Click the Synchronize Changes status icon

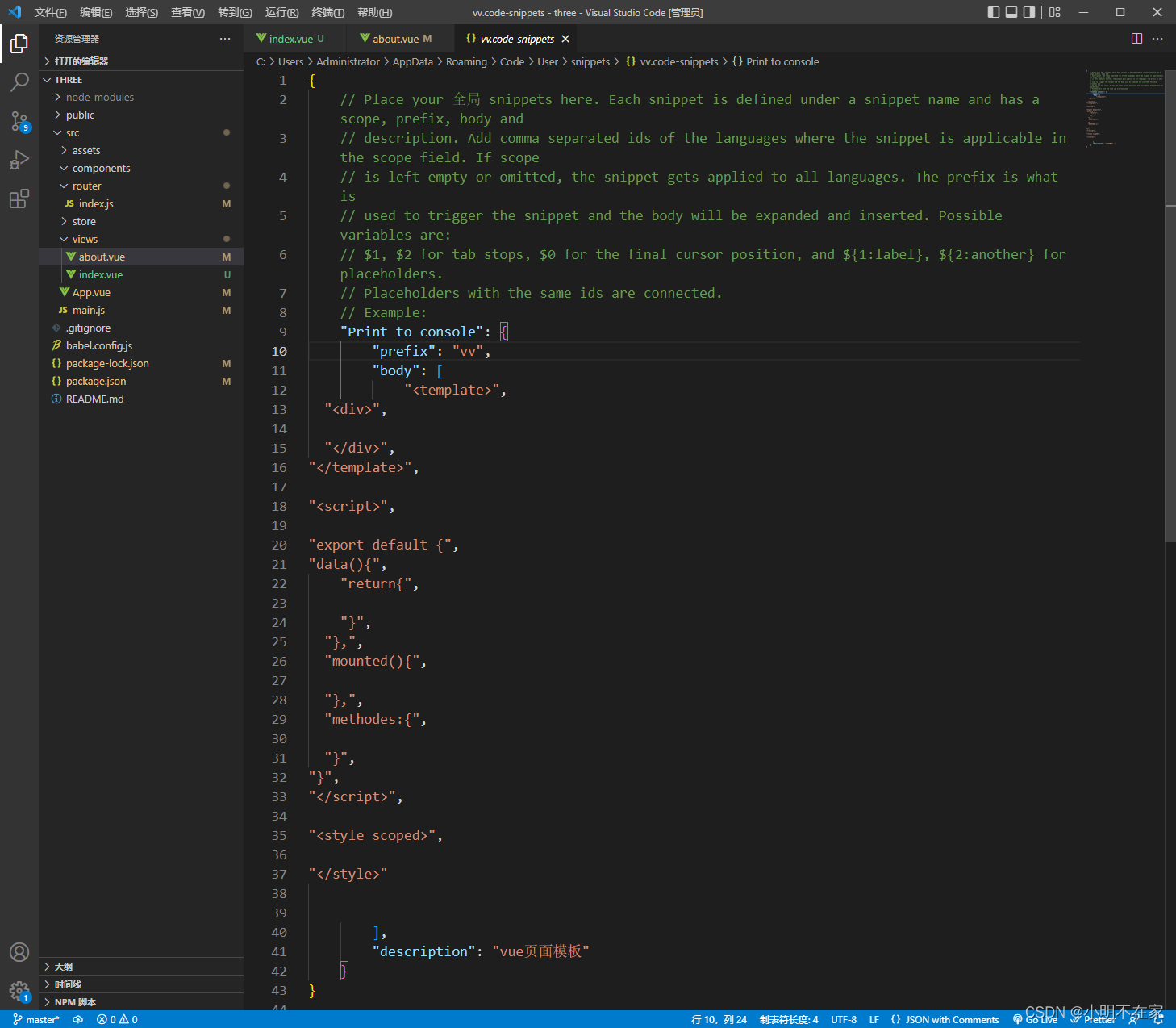78,1019
